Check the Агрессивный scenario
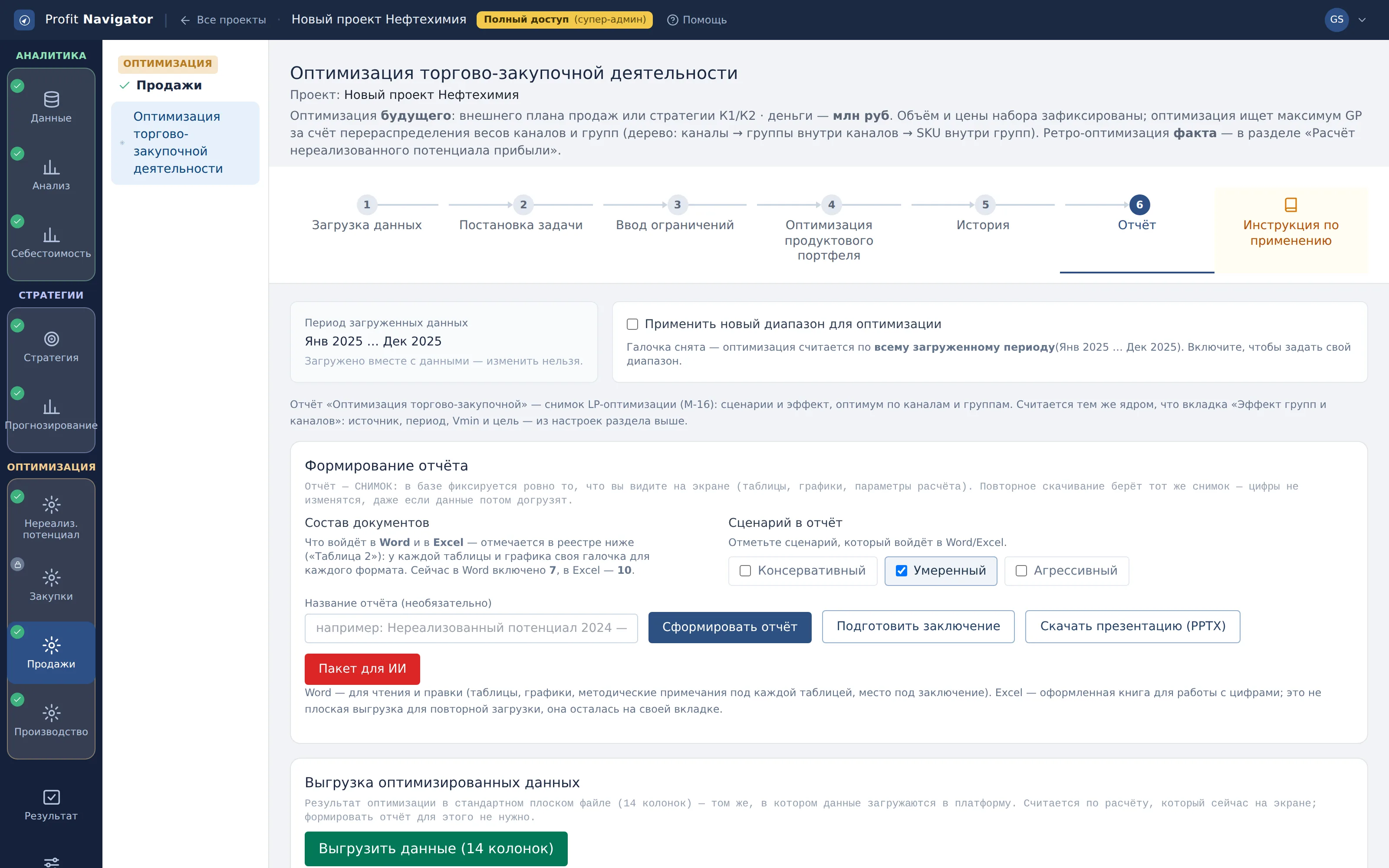Image resolution: width=1389 pixels, height=868 pixels. (x=1021, y=571)
